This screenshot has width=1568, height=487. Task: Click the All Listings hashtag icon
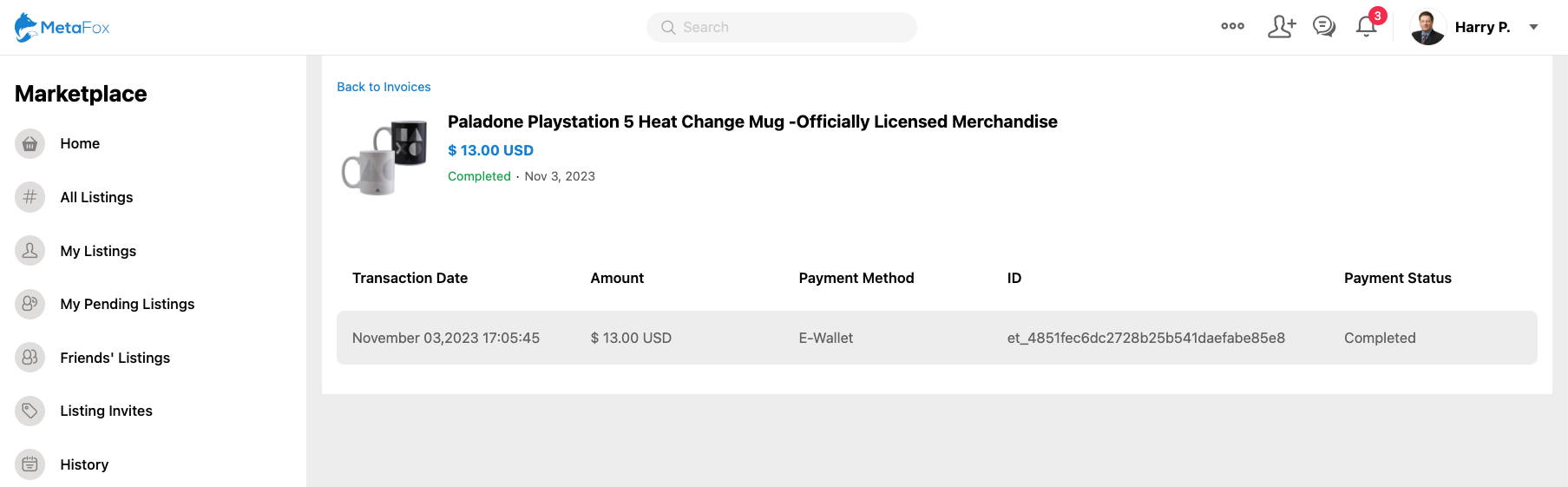tap(30, 197)
